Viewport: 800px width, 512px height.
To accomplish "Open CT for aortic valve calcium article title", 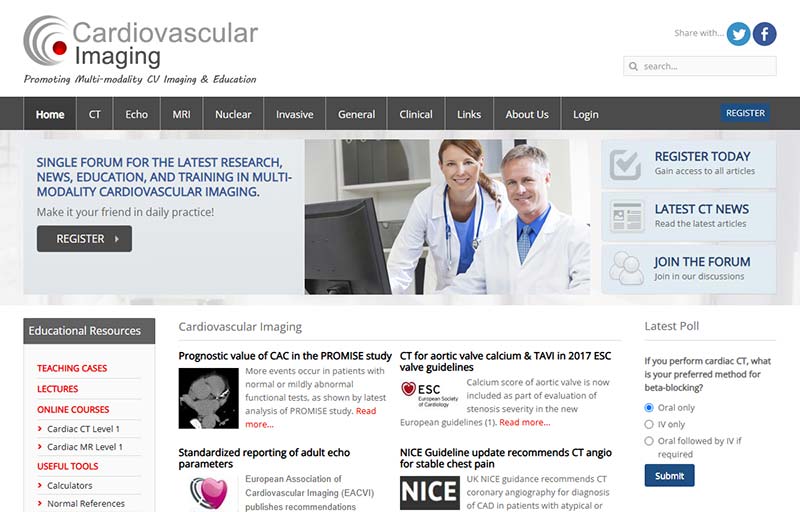I will coord(505,361).
